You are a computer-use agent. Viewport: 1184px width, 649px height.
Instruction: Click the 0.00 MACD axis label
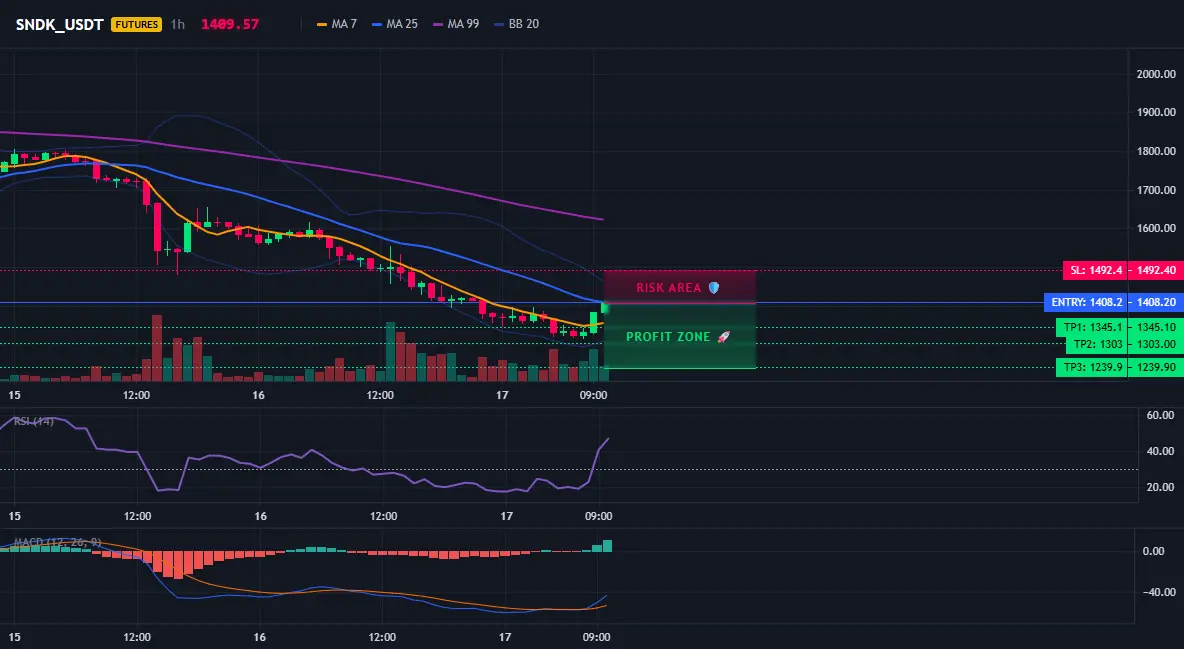click(1153, 551)
